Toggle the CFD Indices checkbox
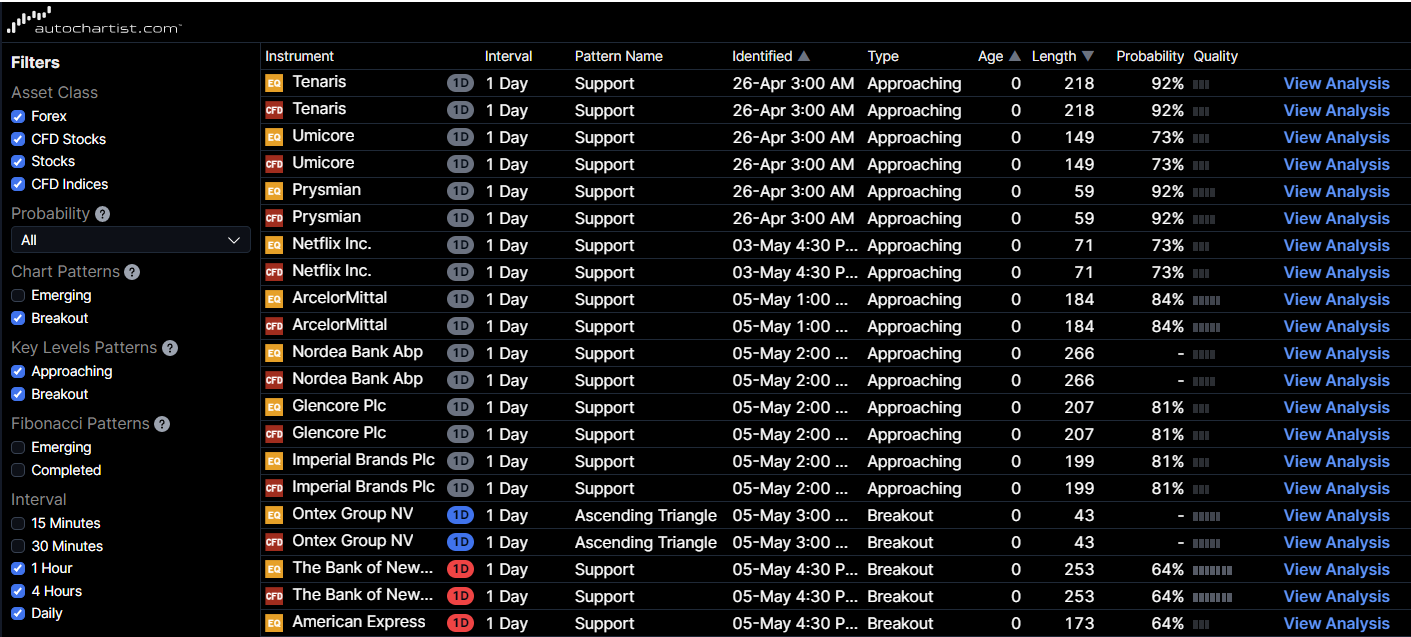Image resolution: width=1411 pixels, height=637 pixels. click(18, 184)
